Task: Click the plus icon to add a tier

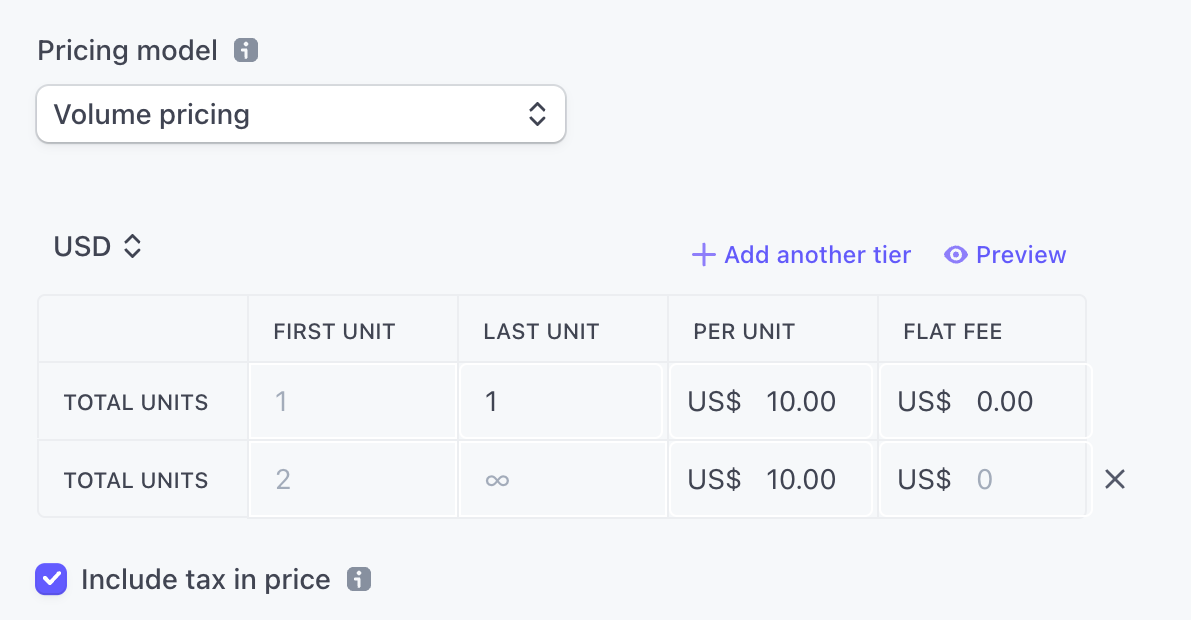Action: (703, 255)
